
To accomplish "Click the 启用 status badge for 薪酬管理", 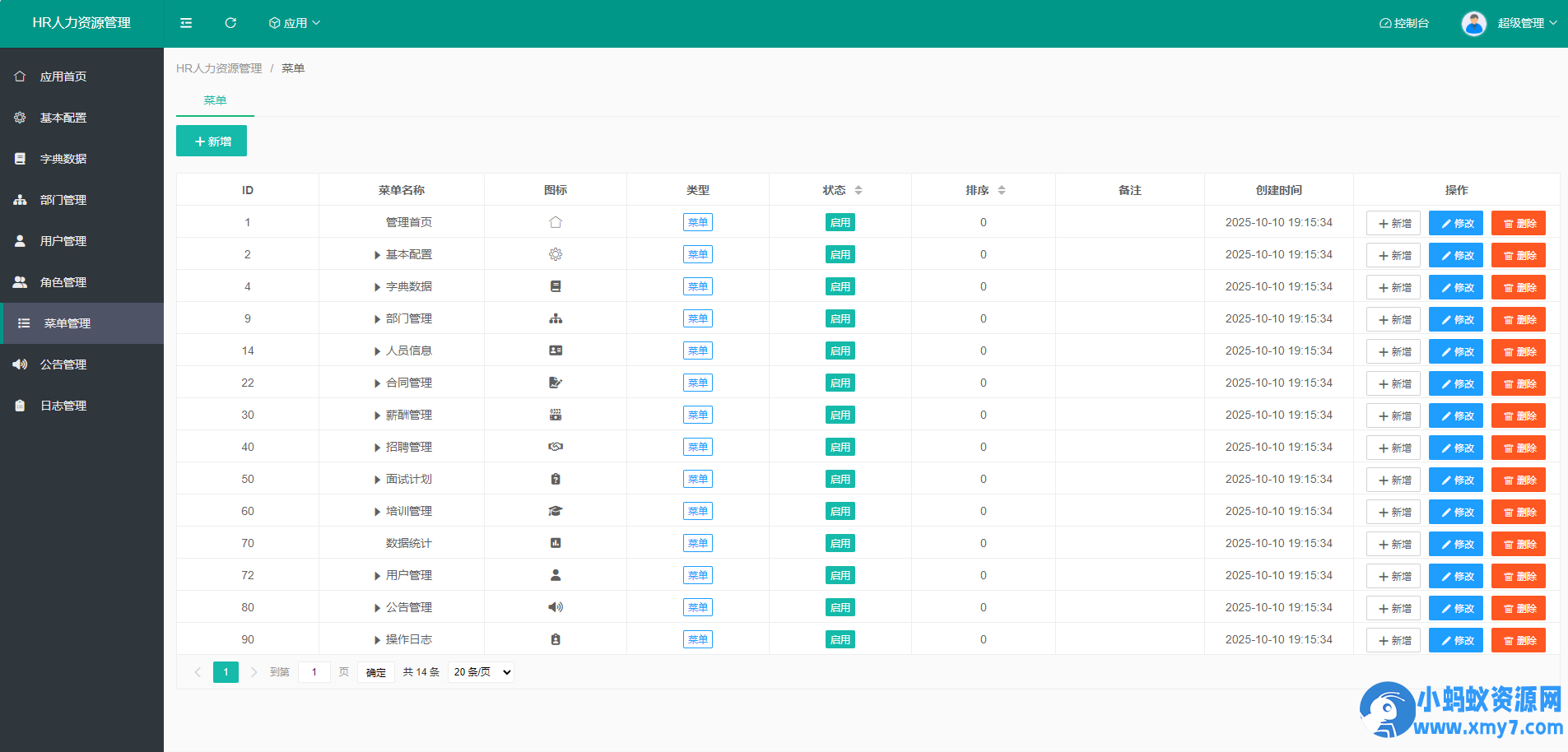I will click(x=840, y=415).
